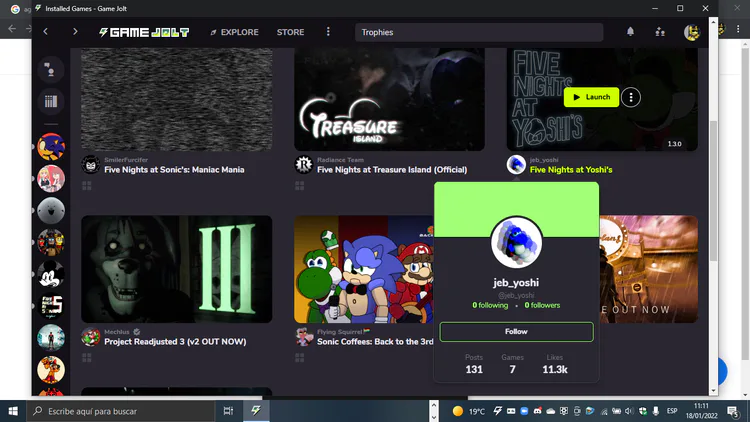Open Project Readjusted 3 title link
The width and height of the screenshot is (750, 422).
click(x=175, y=342)
